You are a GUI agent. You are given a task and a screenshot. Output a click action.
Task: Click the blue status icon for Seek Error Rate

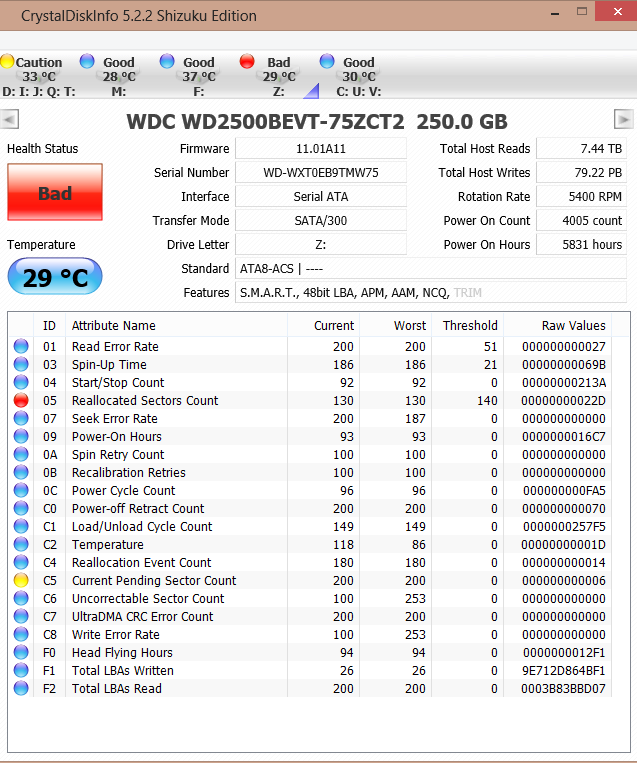point(21,418)
